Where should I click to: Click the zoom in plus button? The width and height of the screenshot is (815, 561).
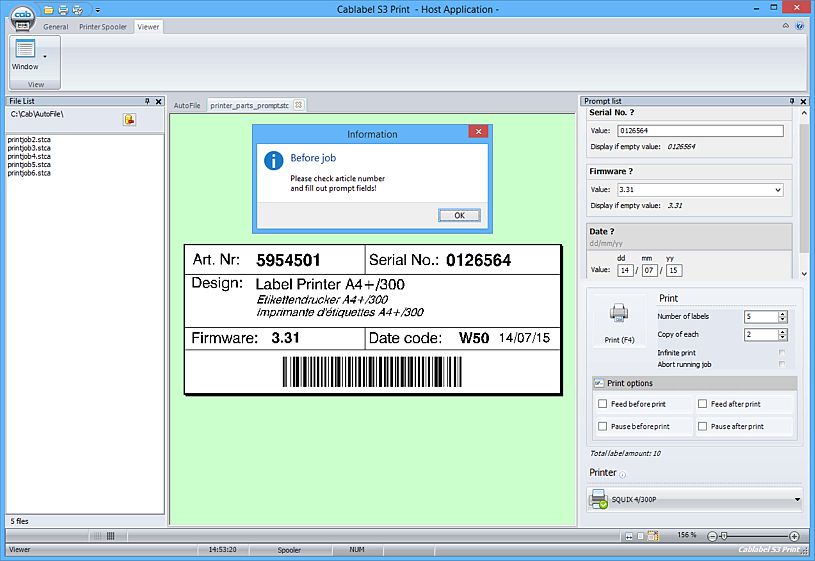794,536
